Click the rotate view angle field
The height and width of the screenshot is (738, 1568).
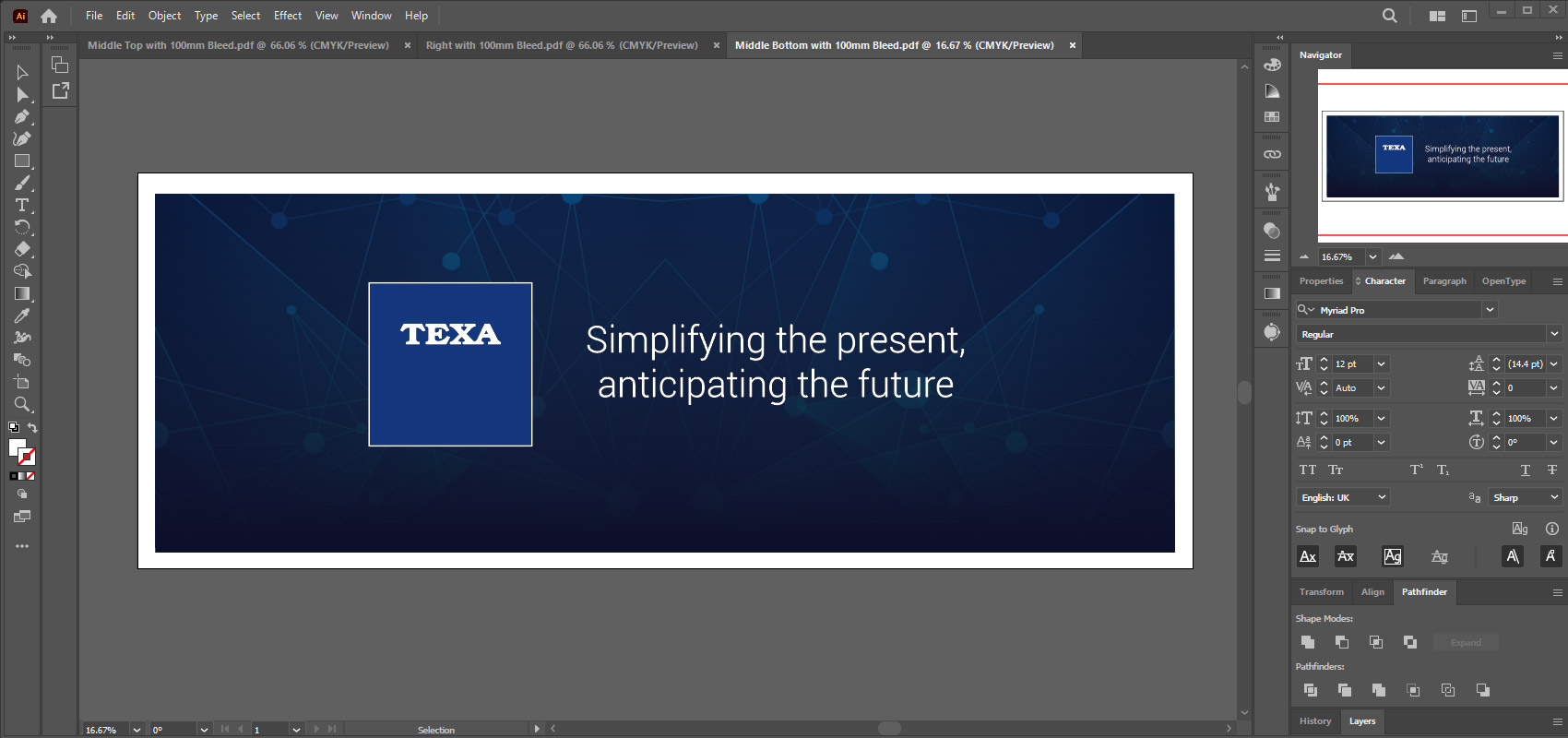[173, 730]
